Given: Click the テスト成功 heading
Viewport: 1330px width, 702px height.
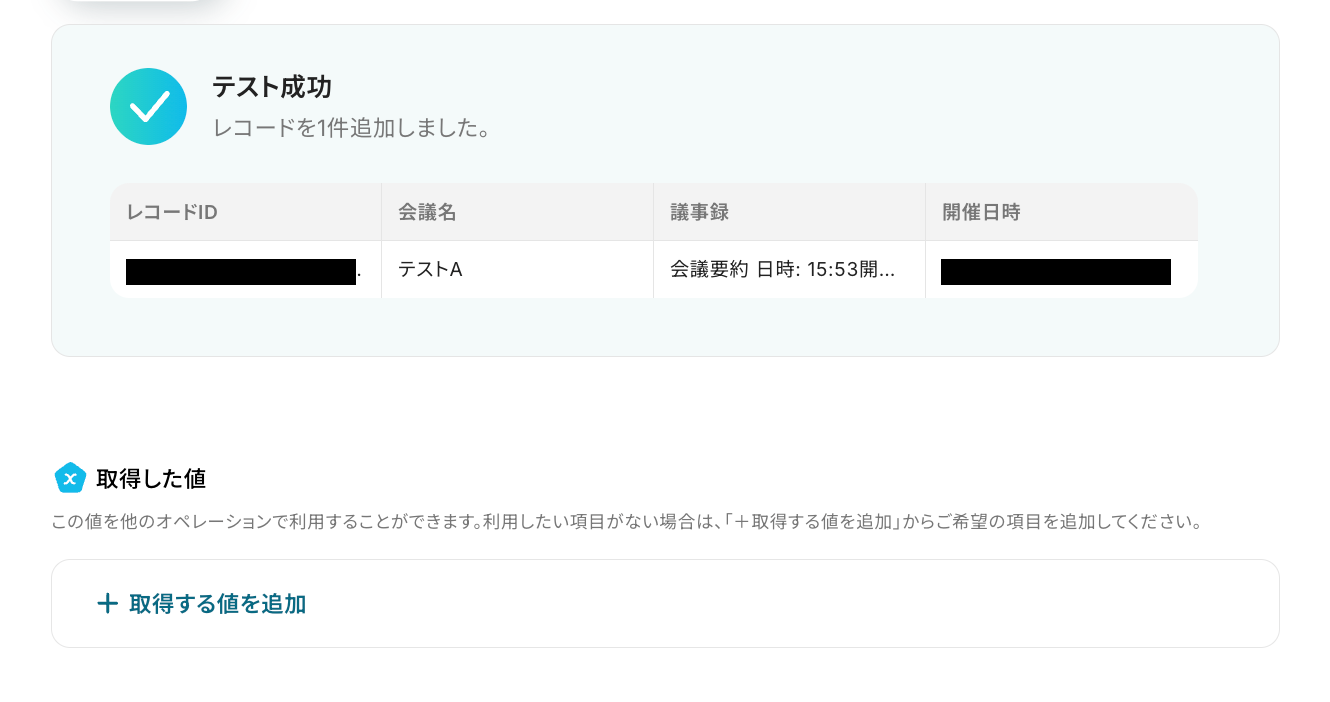Looking at the screenshot, I should coord(271,87).
